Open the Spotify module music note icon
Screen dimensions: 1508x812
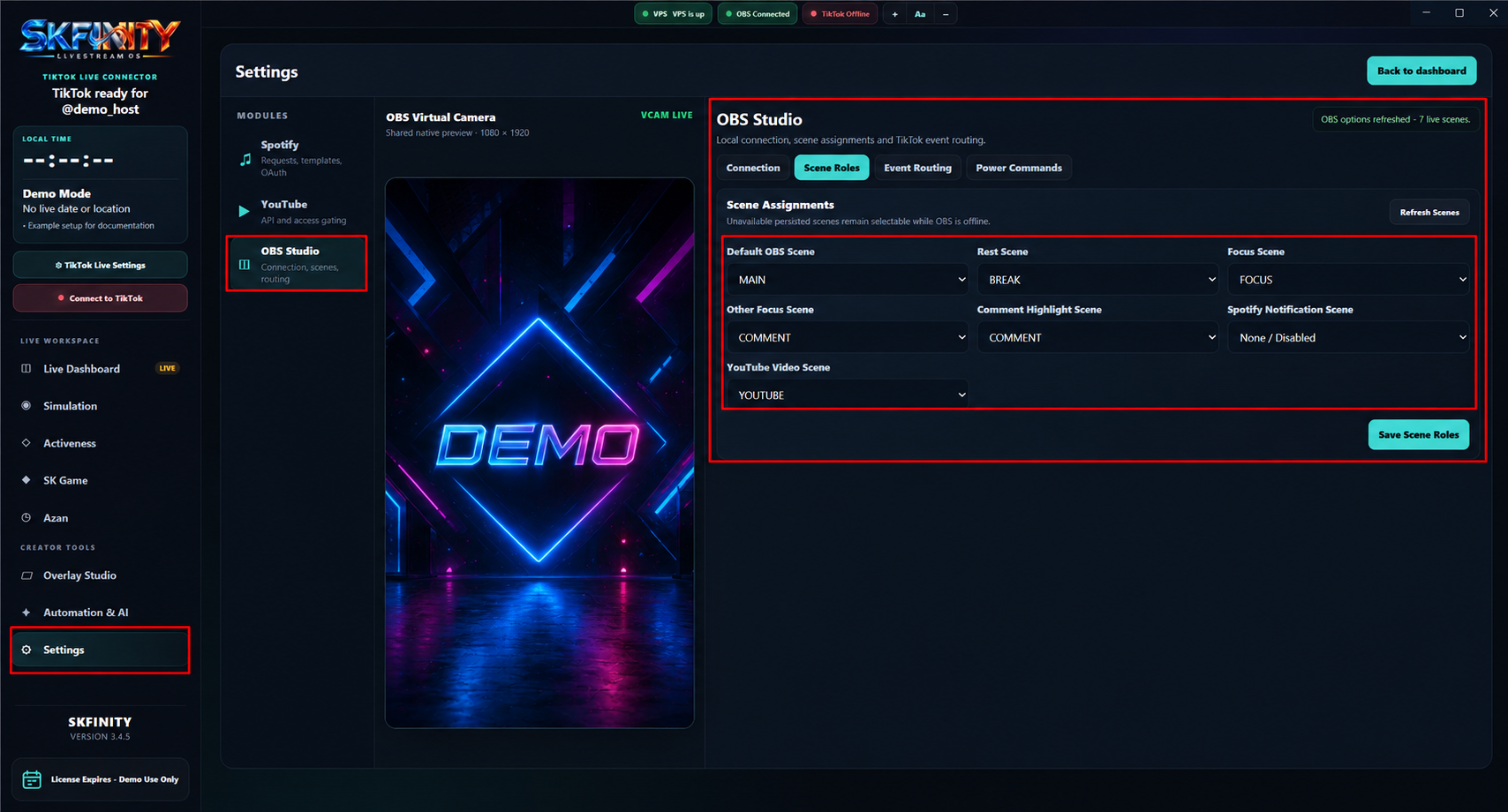[x=245, y=159]
